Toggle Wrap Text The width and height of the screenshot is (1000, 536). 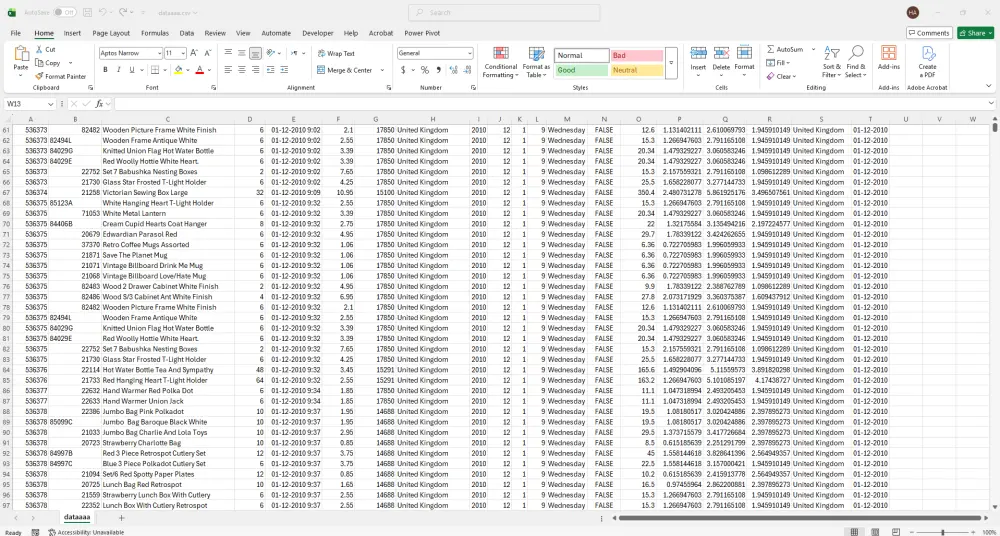[336, 54]
